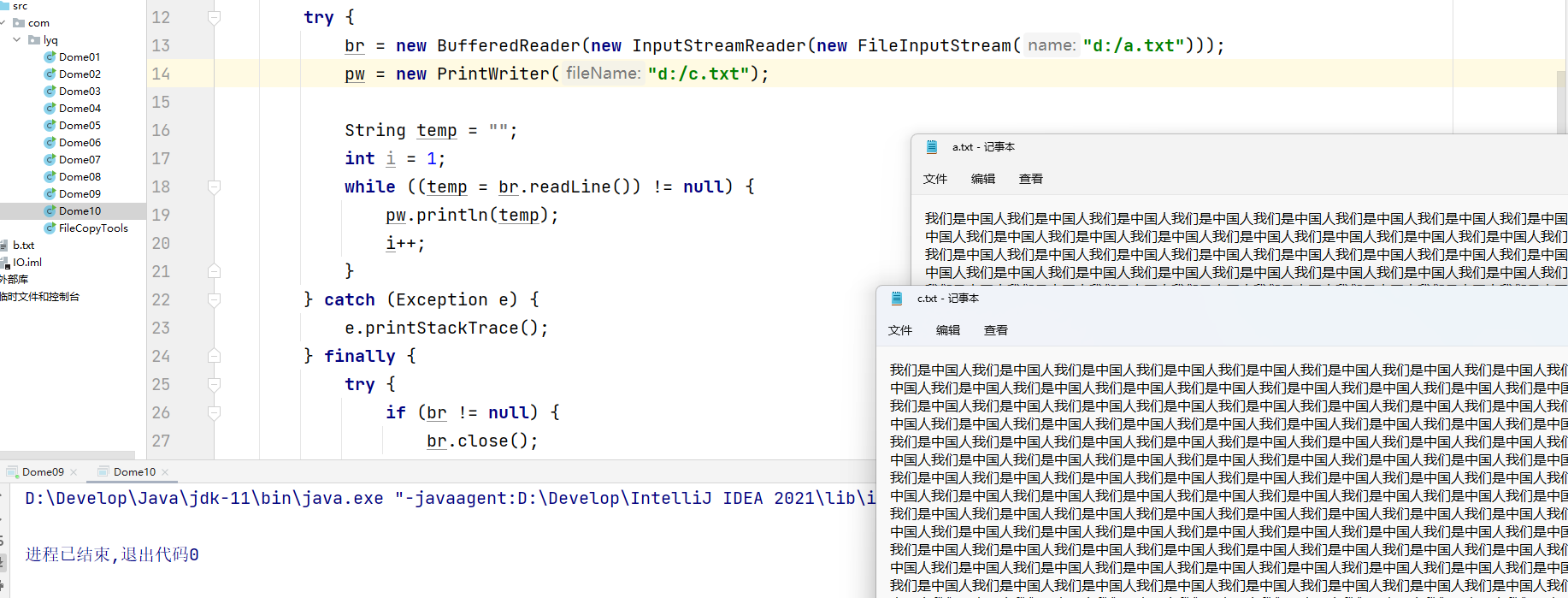This screenshot has width=1568, height=598.
Task: Open 编辑 menu in c.txt Notepad
Action: (x=948, y=330)
